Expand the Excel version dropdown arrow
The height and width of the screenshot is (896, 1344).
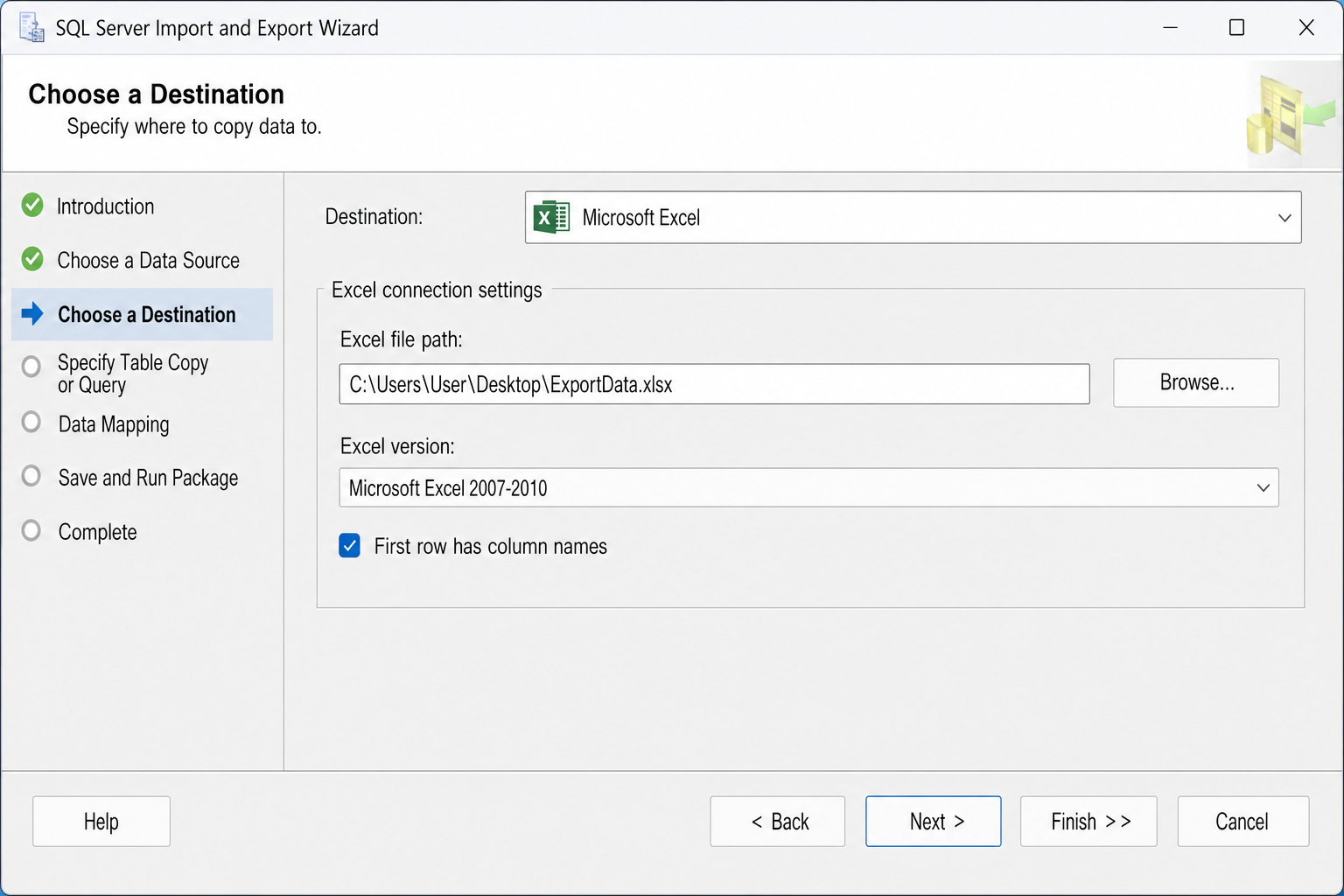(x=1263, y=487)
